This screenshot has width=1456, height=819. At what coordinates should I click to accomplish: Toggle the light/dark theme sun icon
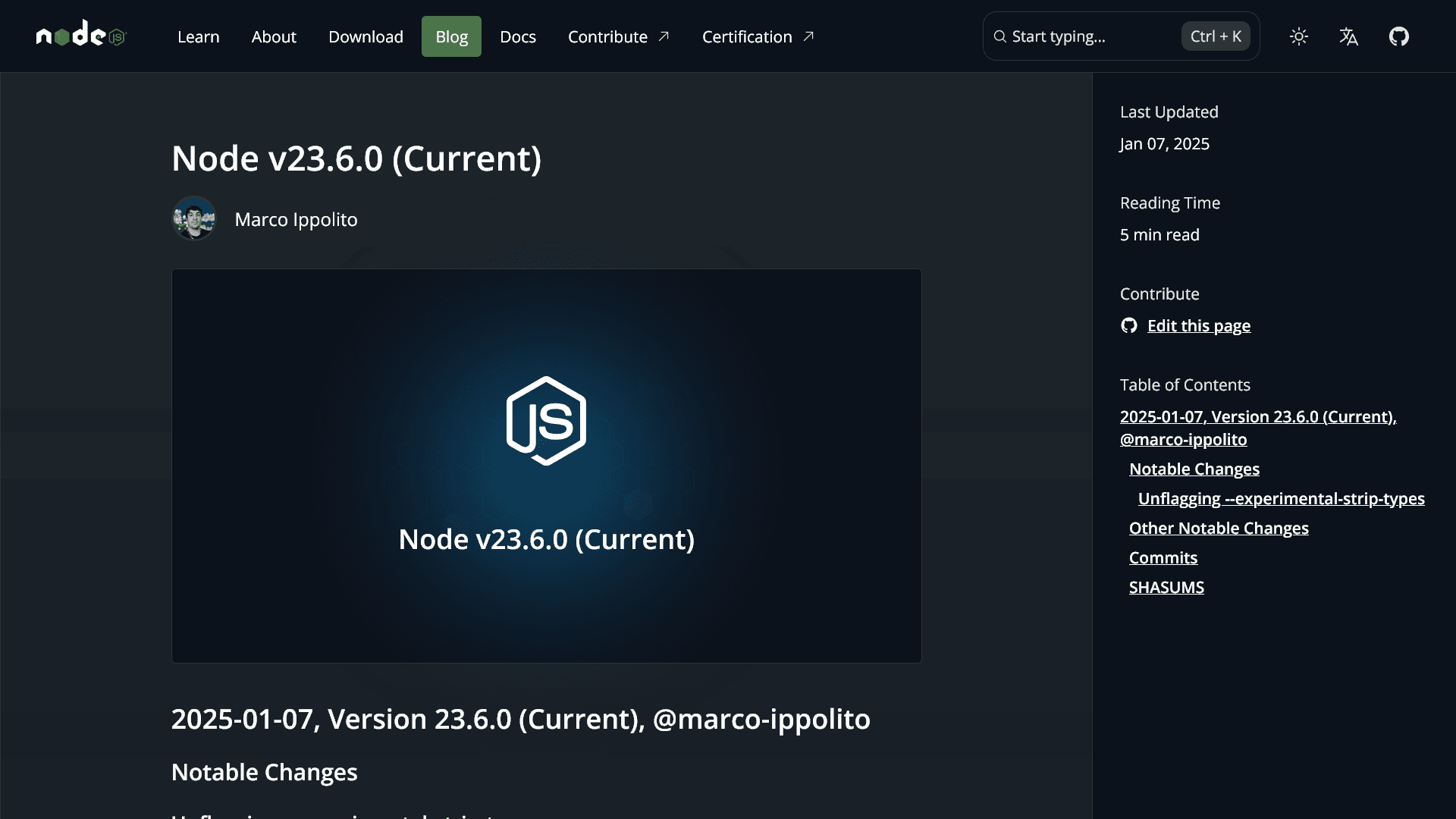click(1299, 36)
